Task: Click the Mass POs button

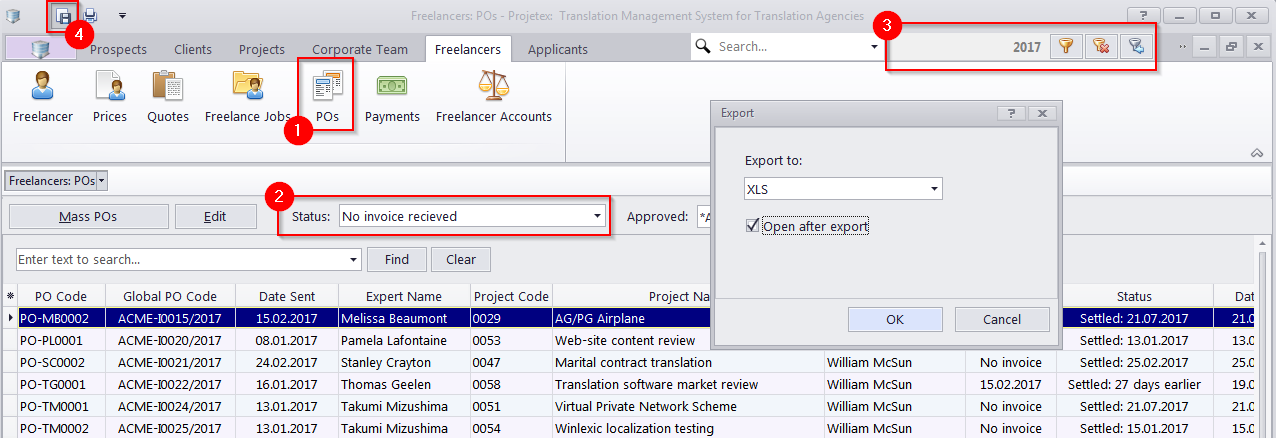Action: 87,216
